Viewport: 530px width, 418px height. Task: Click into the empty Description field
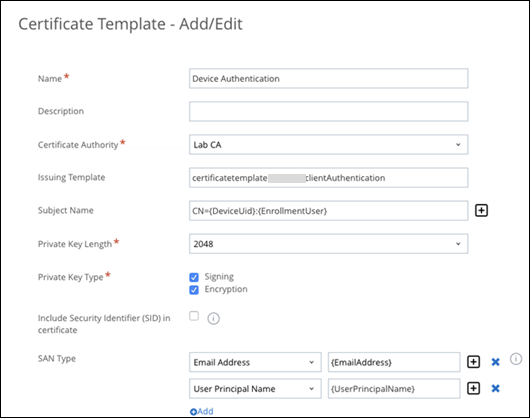329,112
